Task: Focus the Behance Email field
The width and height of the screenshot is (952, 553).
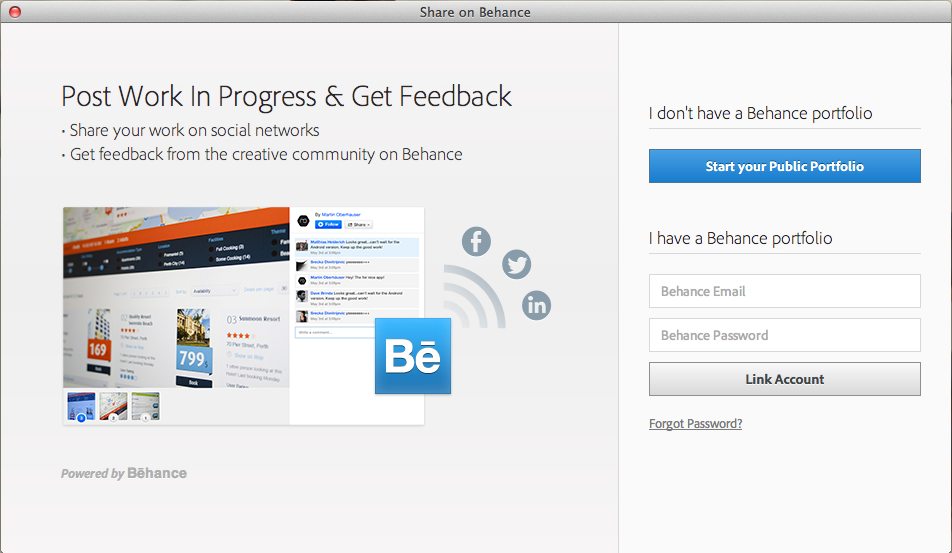Action: click(x=784, y=291)
